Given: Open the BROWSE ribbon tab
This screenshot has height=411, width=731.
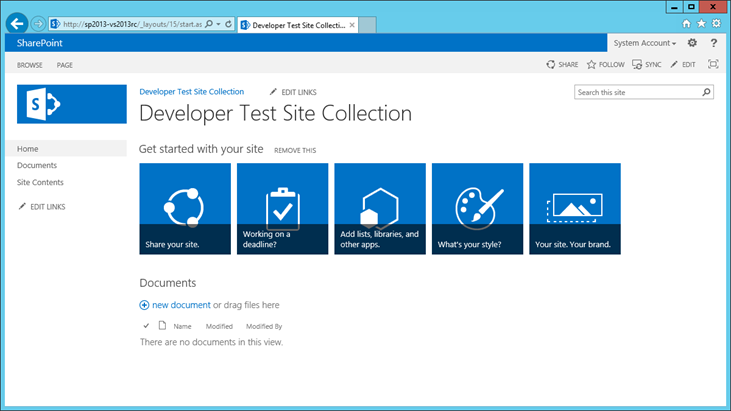Looking at the screenshot, I should tap(30, 65).
